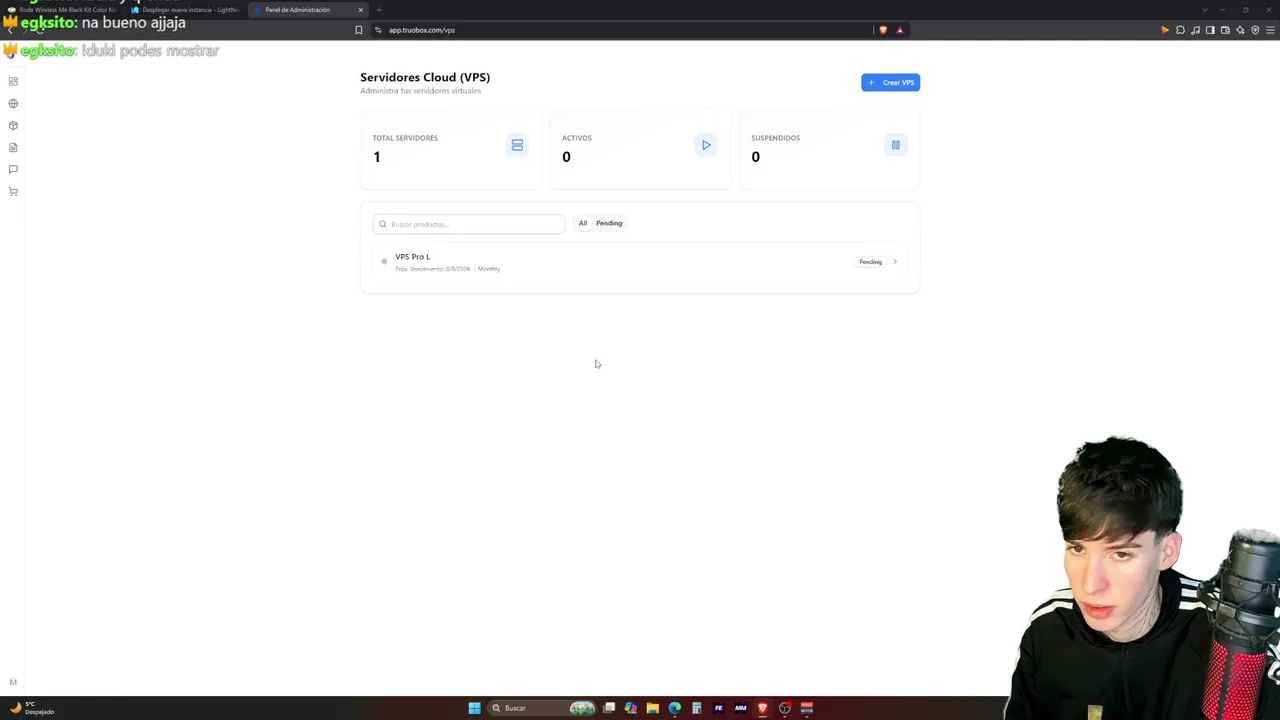Open the site information icon beside the URL

[x=379, y=30]
